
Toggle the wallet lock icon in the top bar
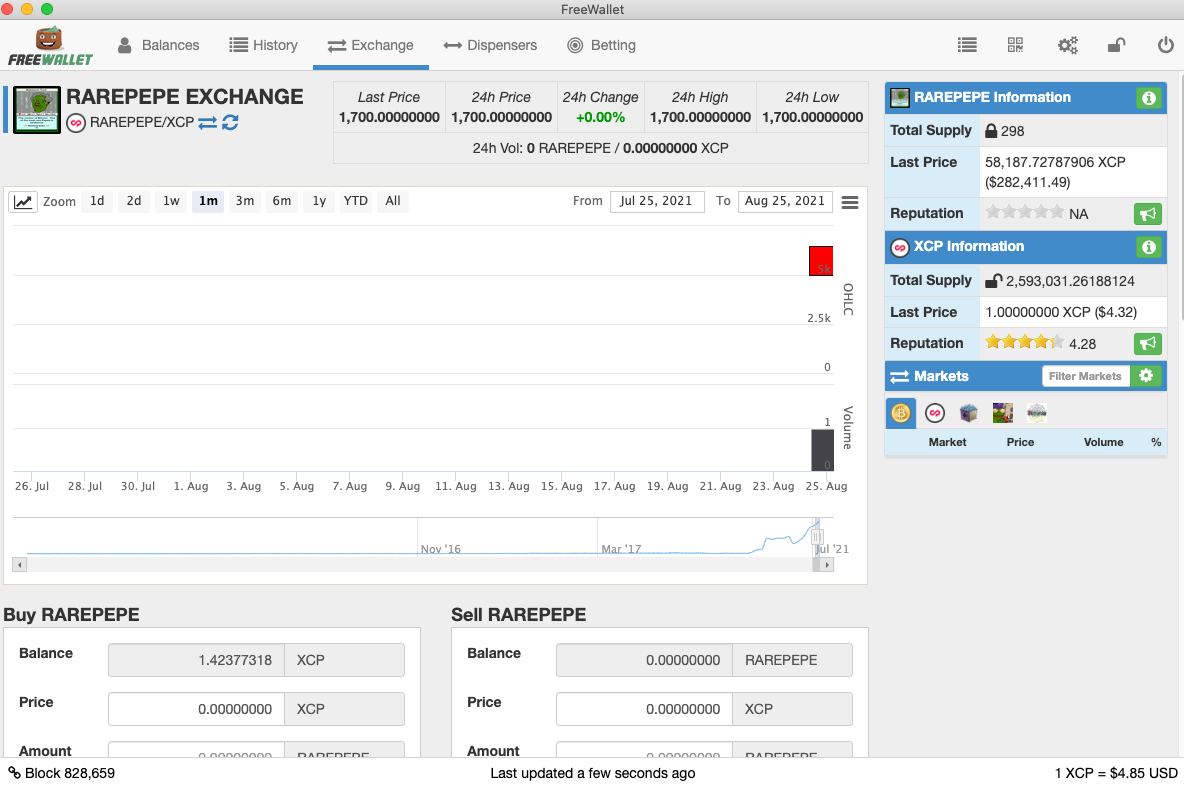click(x=1116, y=45)
